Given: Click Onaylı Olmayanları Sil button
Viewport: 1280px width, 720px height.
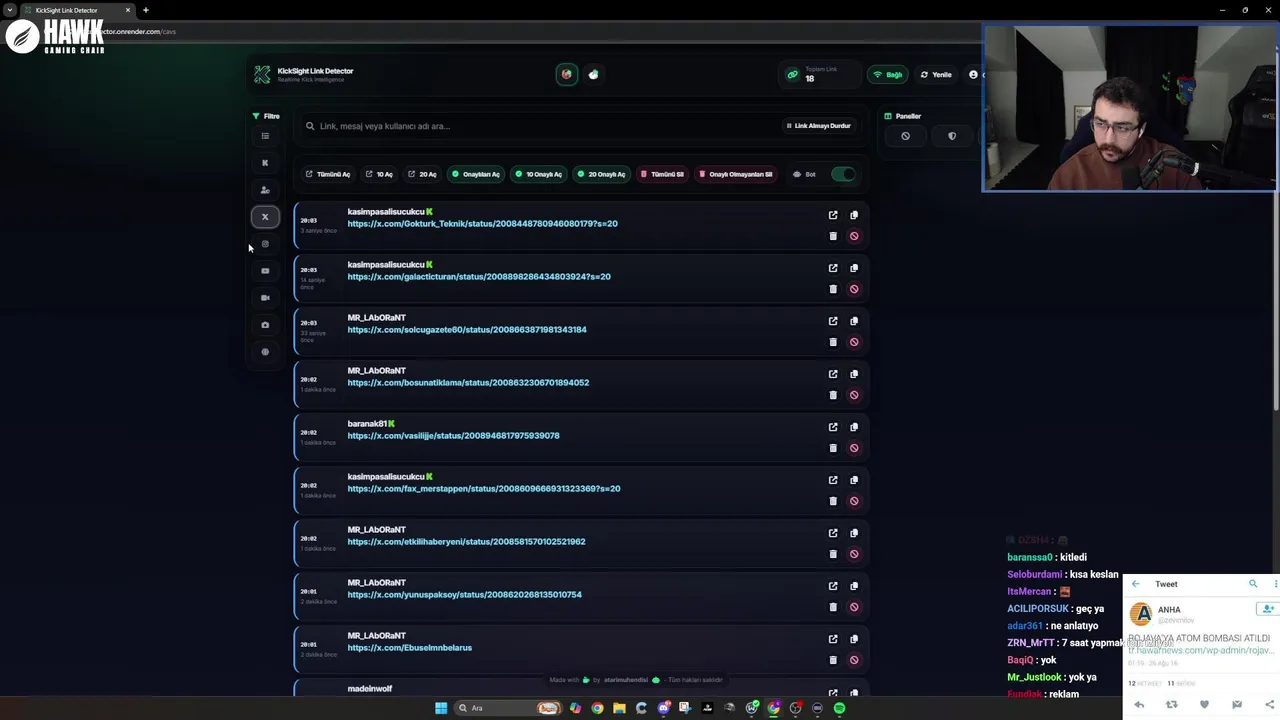Looking at the screenshot, I should click(x=736, y=174).
